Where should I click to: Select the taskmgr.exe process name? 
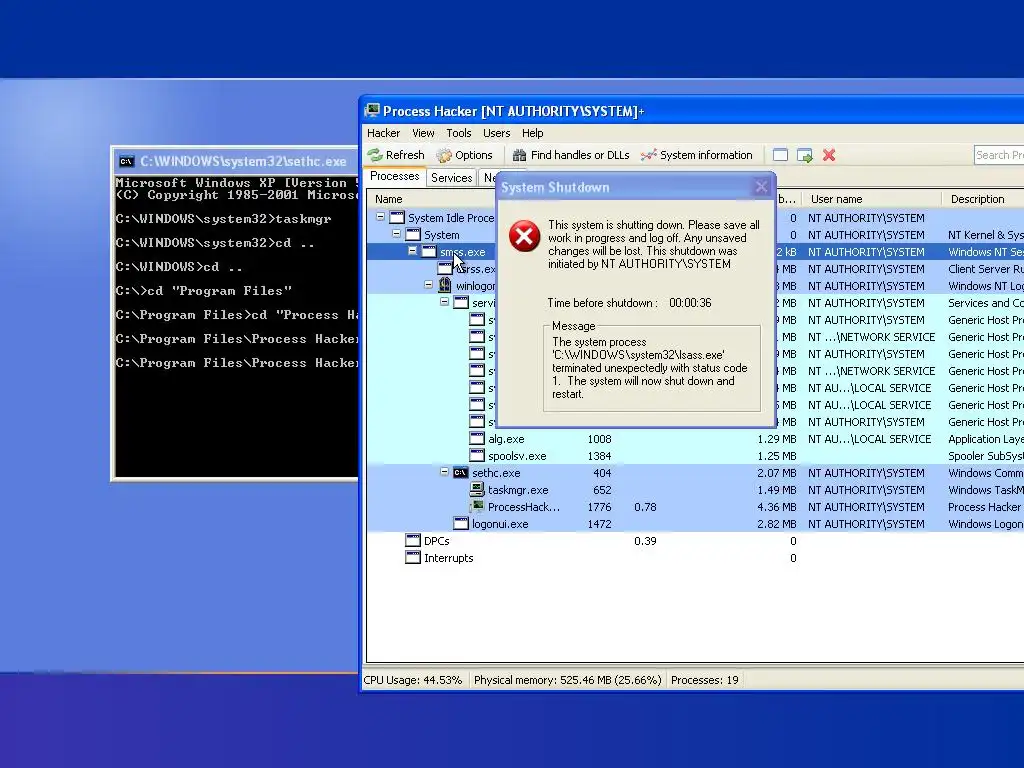pyautogui.click(x=518, y=490)
